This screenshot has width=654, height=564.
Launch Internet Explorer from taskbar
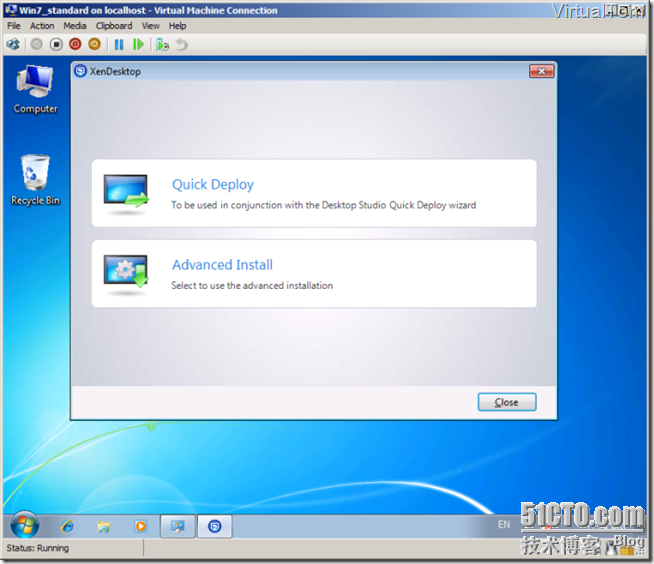[x=67, y=526]
